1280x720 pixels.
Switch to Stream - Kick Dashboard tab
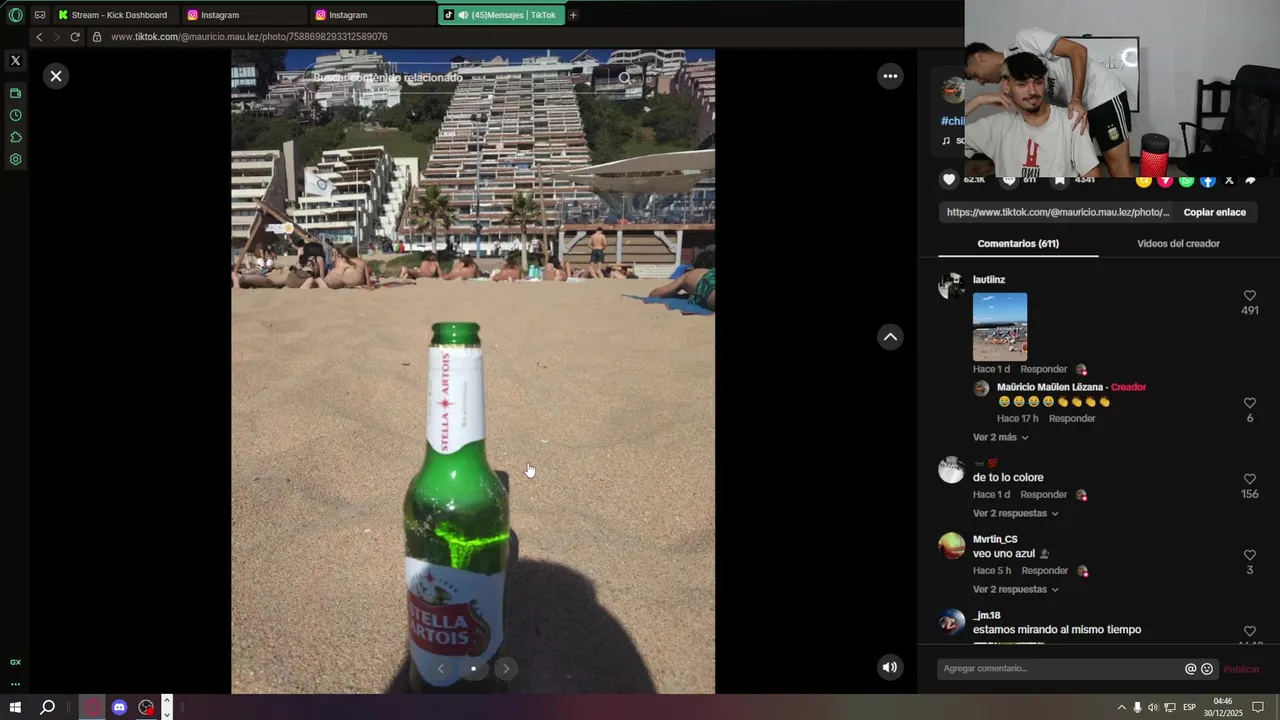click(x=116, y=15)
